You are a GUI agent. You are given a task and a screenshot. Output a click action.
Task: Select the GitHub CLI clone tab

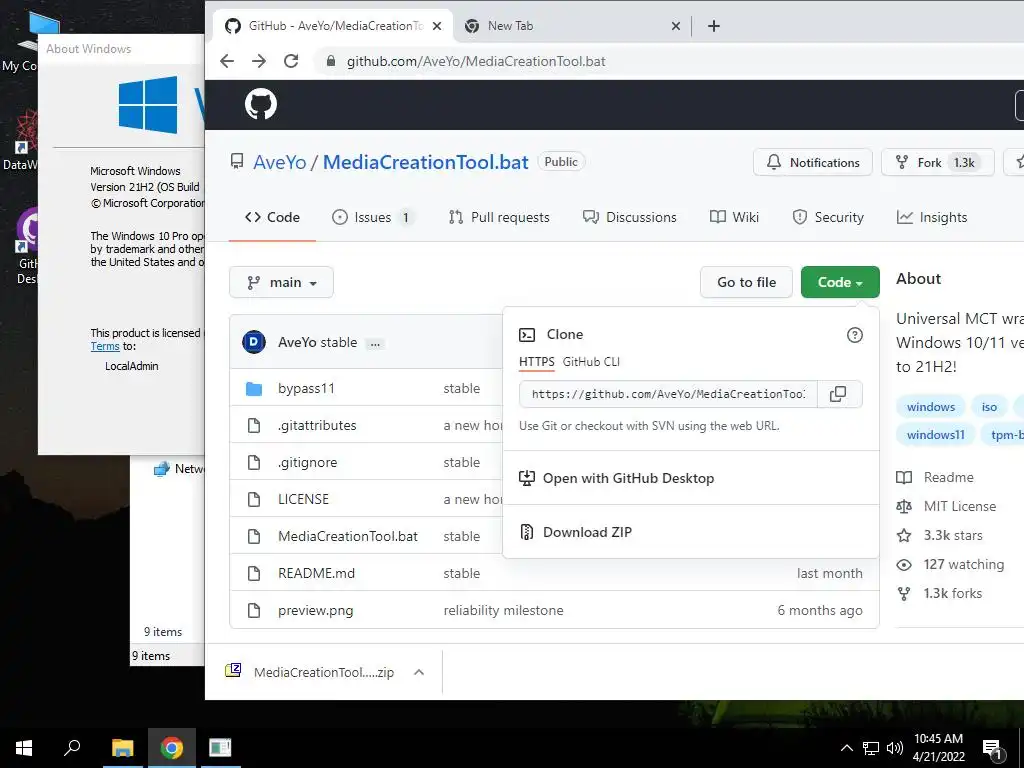pyautogui.click(x=591, y=362)
